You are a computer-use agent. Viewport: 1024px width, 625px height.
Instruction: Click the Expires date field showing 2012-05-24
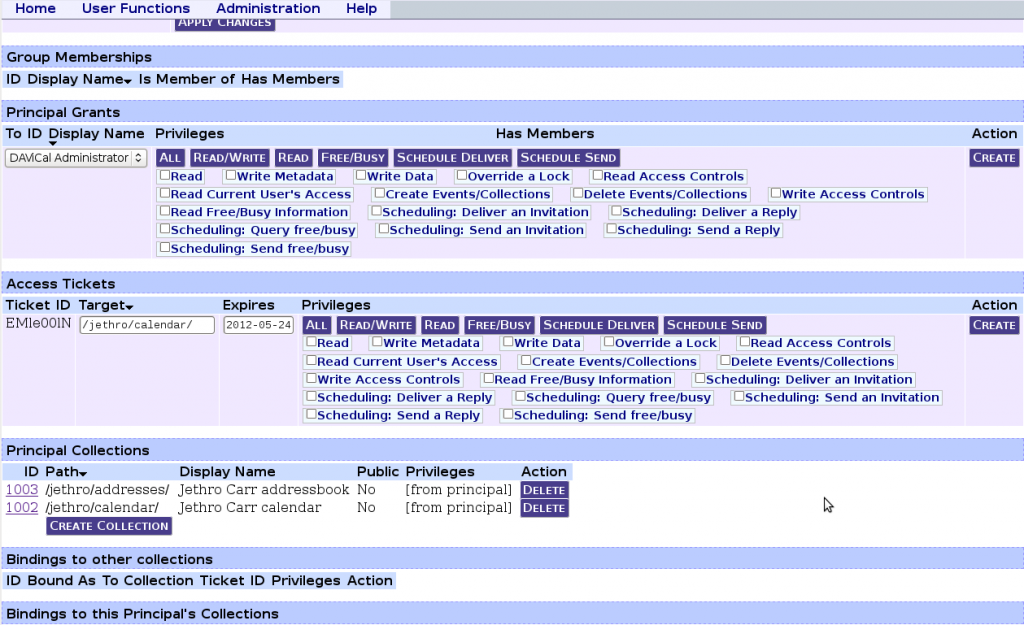(260, 324)
